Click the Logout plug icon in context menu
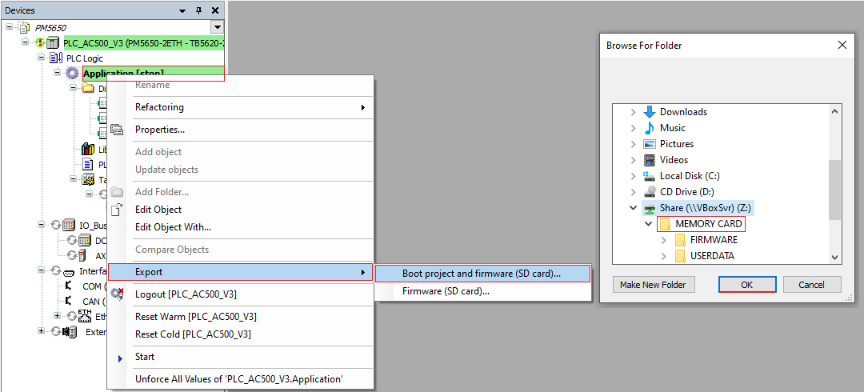864x392 pixels. click(x=116, y=294)
